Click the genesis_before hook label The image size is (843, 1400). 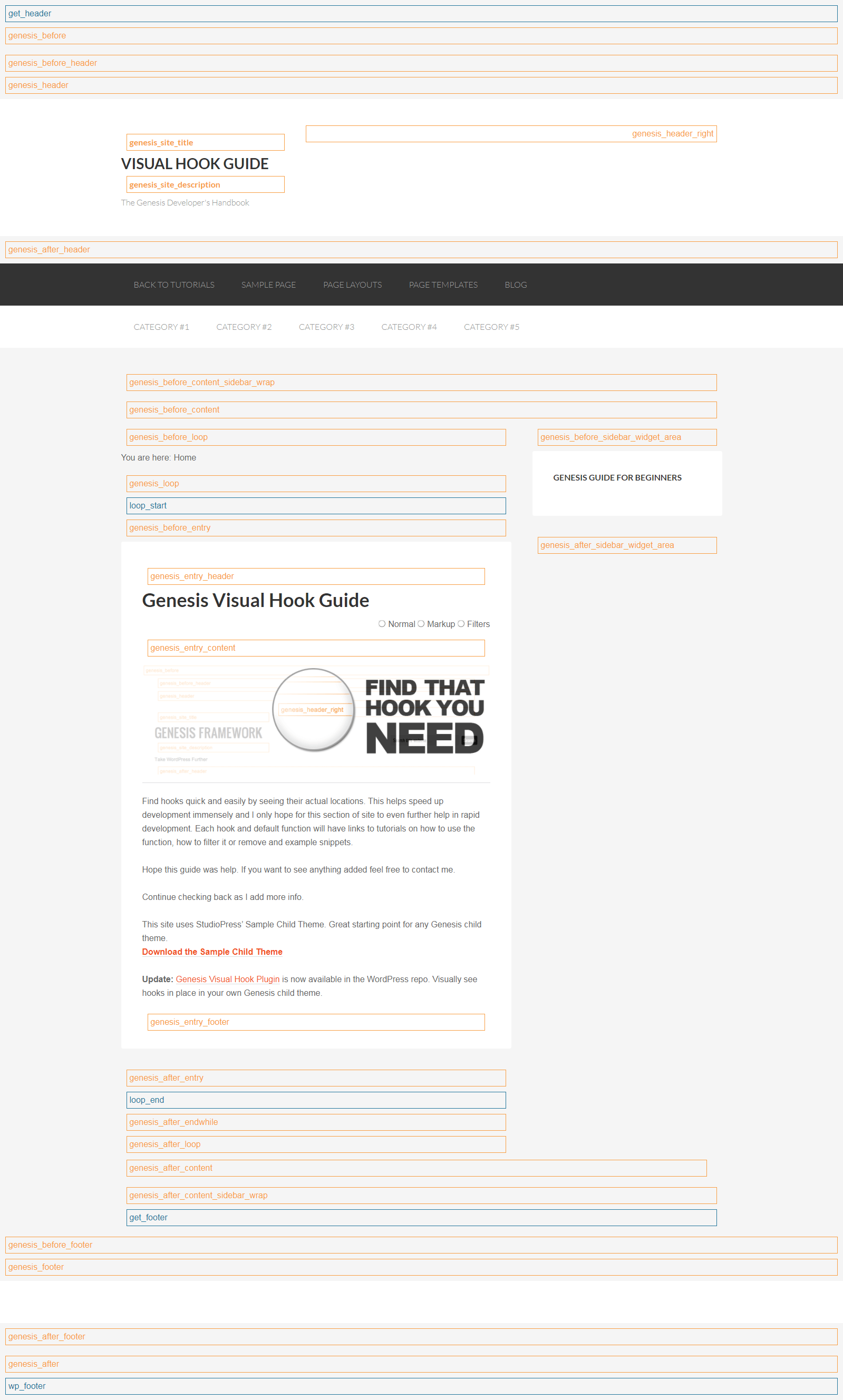422,36
